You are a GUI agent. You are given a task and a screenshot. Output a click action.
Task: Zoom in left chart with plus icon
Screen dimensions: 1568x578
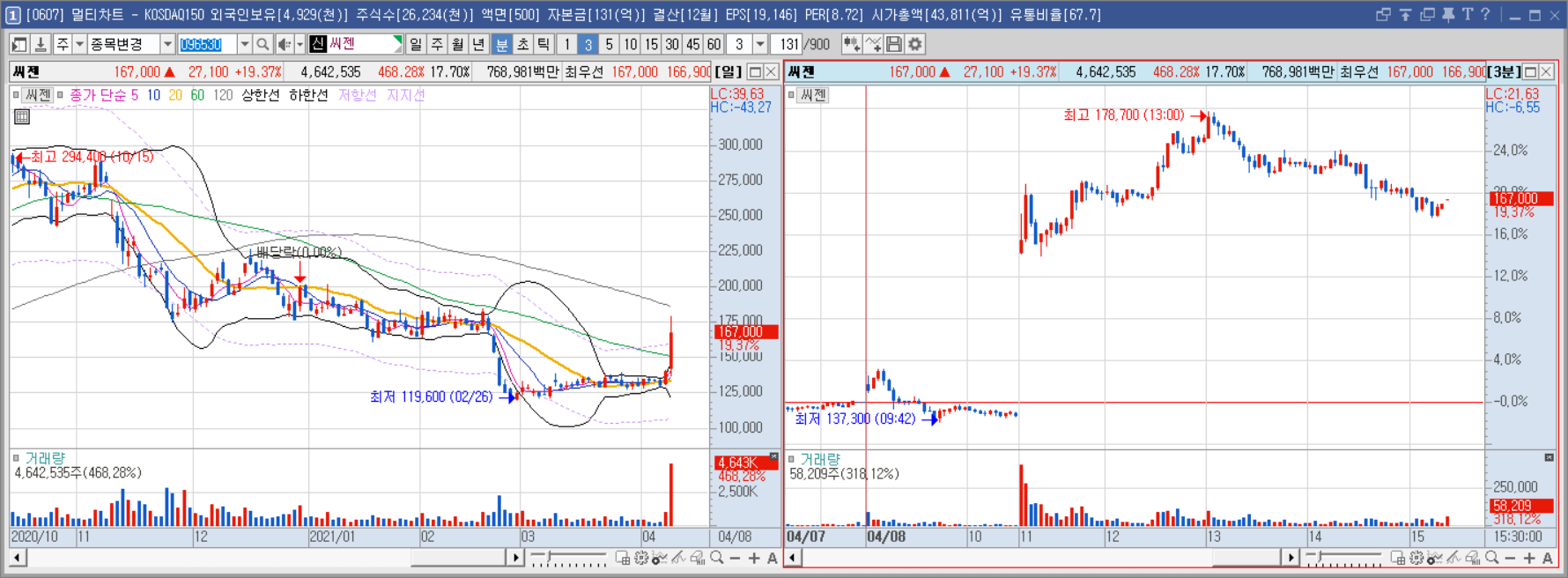754,558
